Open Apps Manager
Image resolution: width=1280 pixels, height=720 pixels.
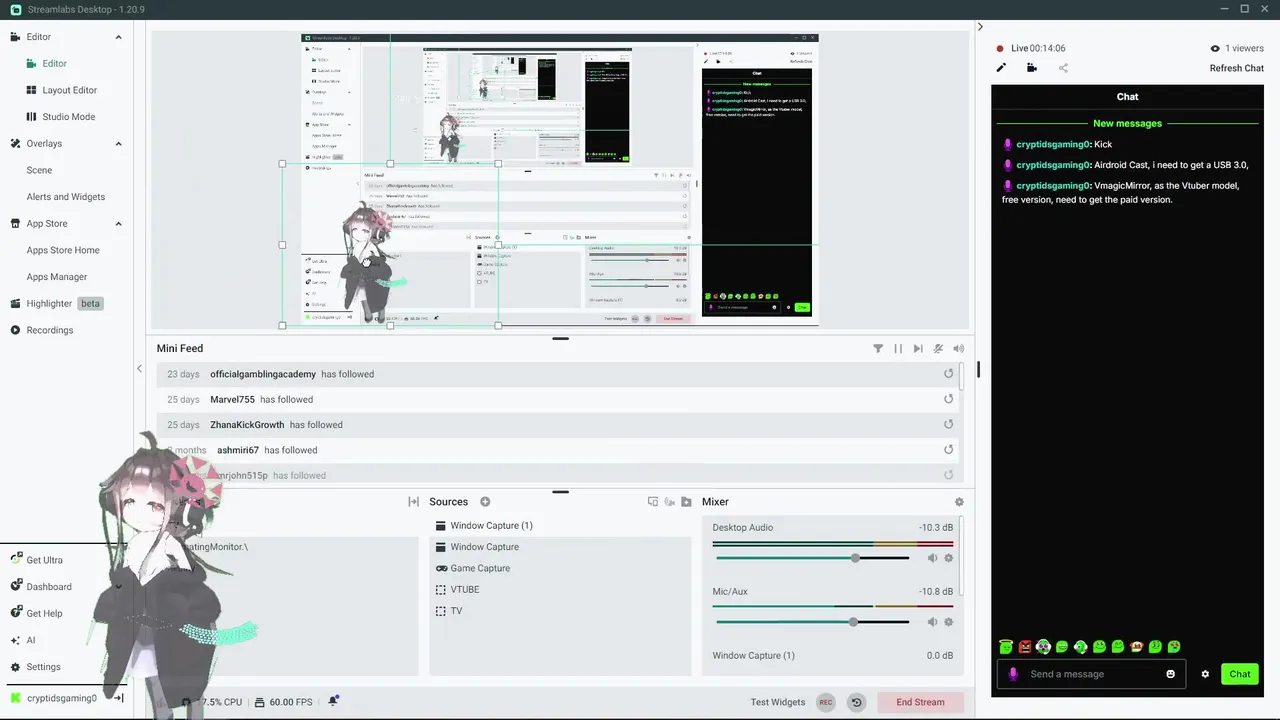57,277
